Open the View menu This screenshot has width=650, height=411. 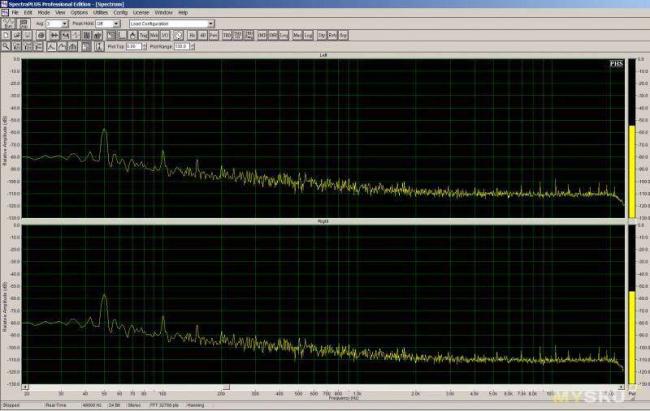point(60,12)
